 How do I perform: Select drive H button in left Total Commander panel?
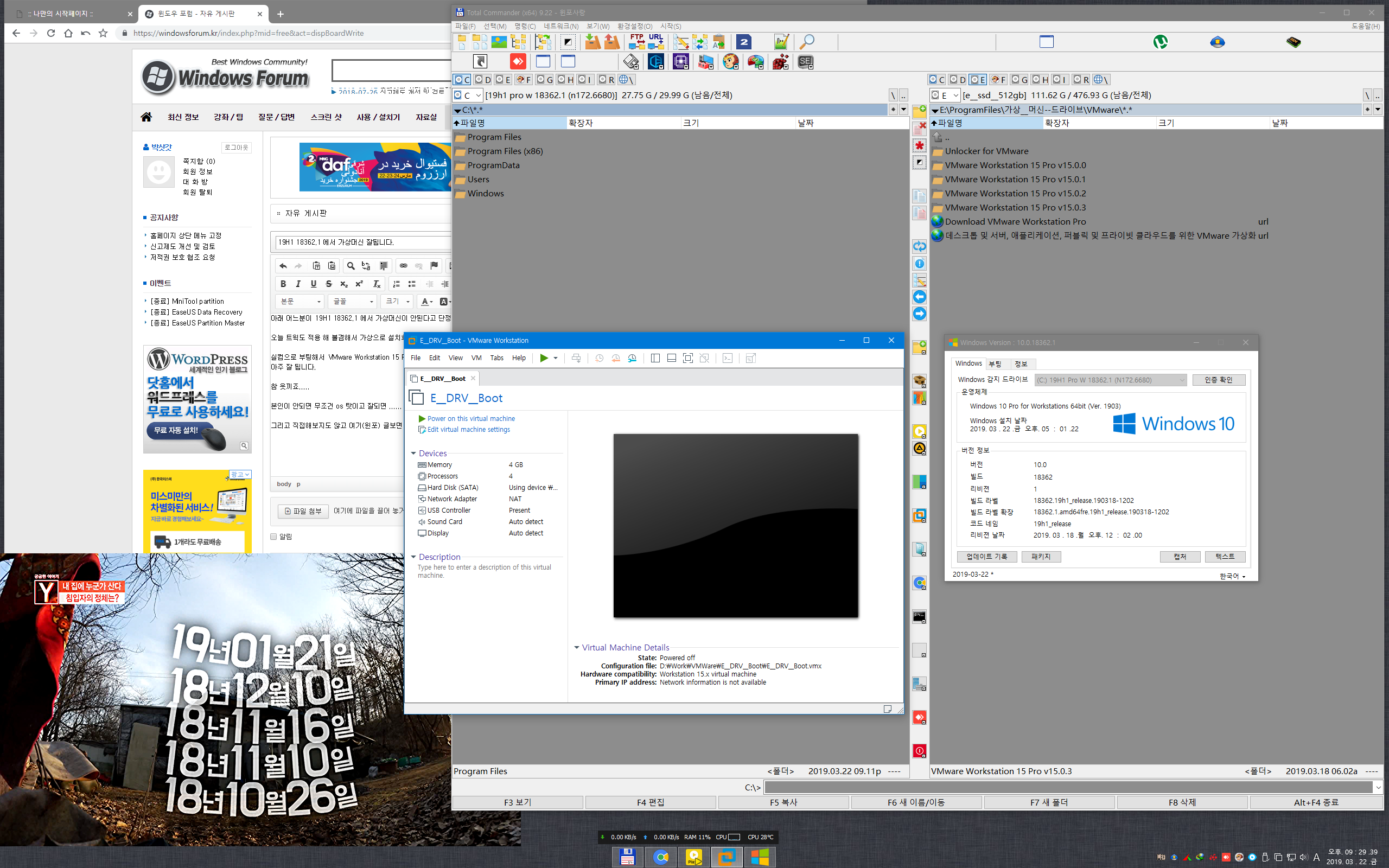point(565,79)
